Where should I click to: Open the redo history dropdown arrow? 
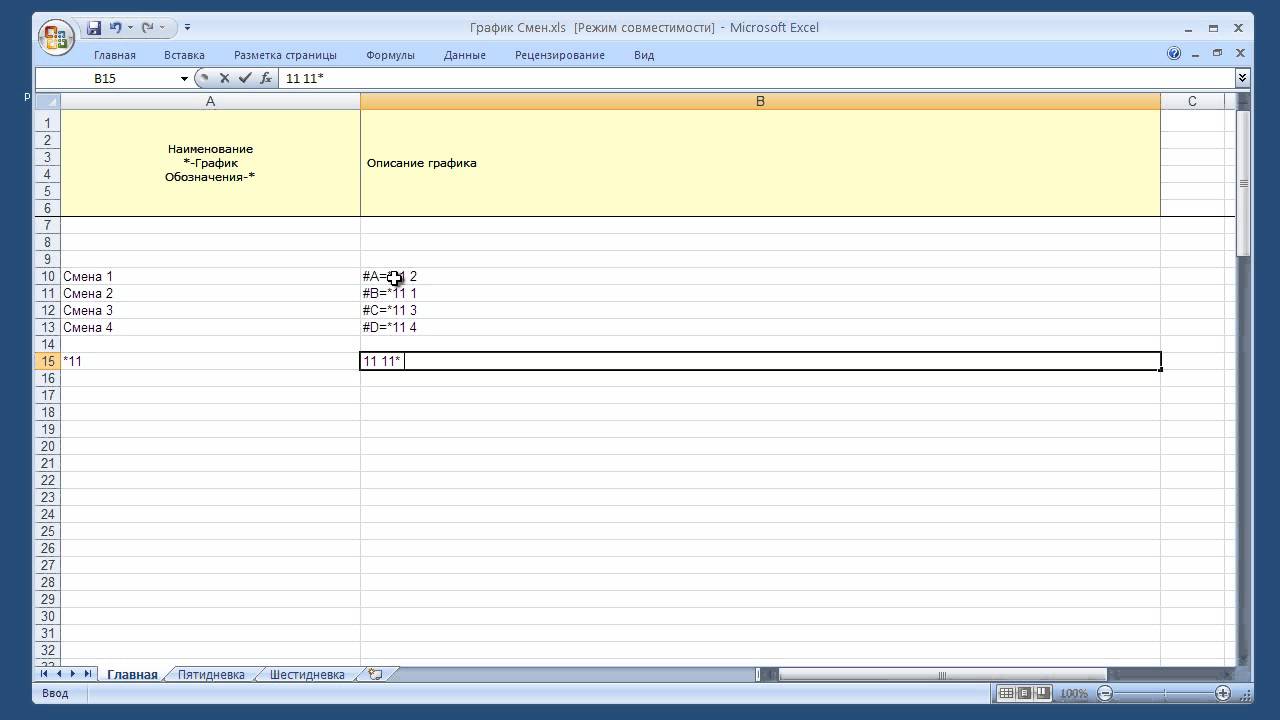tap(163, 28)
